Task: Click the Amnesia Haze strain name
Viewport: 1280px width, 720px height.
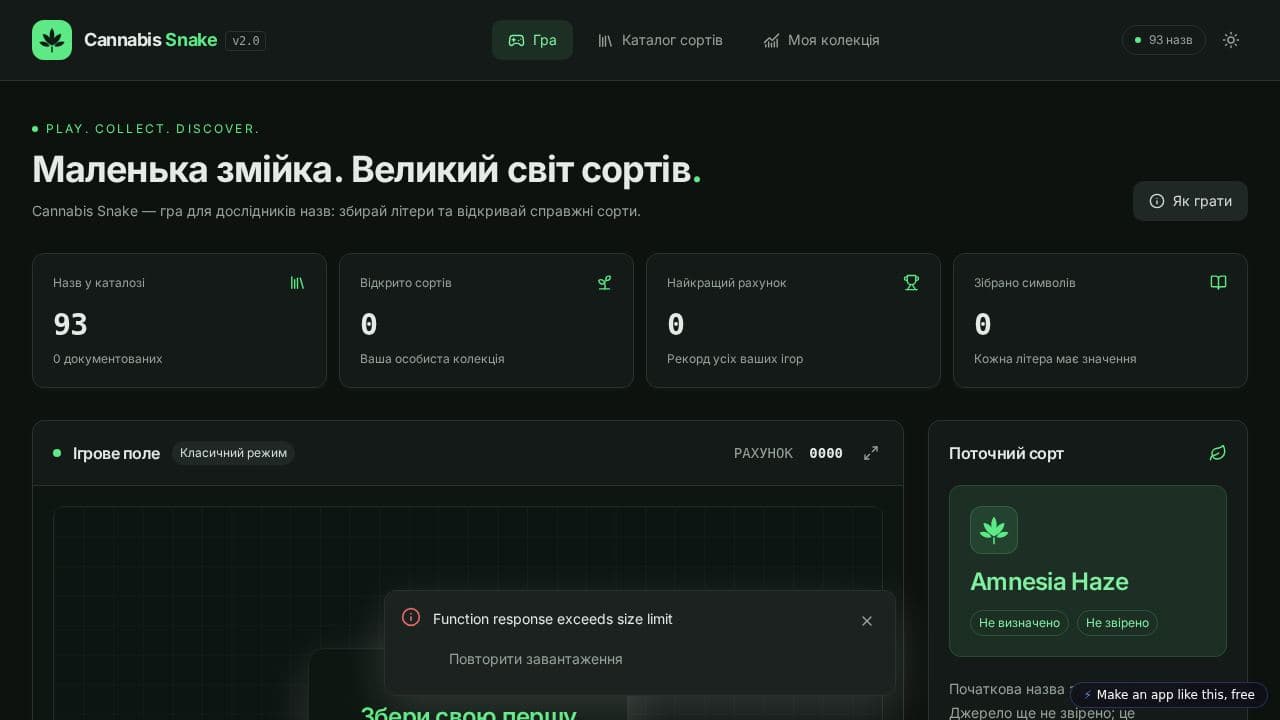Action: [x=1049, y=581]
